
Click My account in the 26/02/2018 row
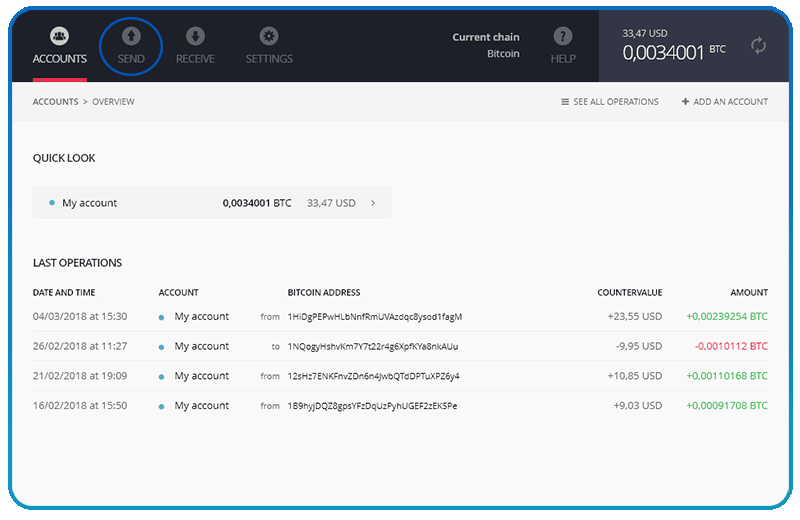[x=202, y=346]
